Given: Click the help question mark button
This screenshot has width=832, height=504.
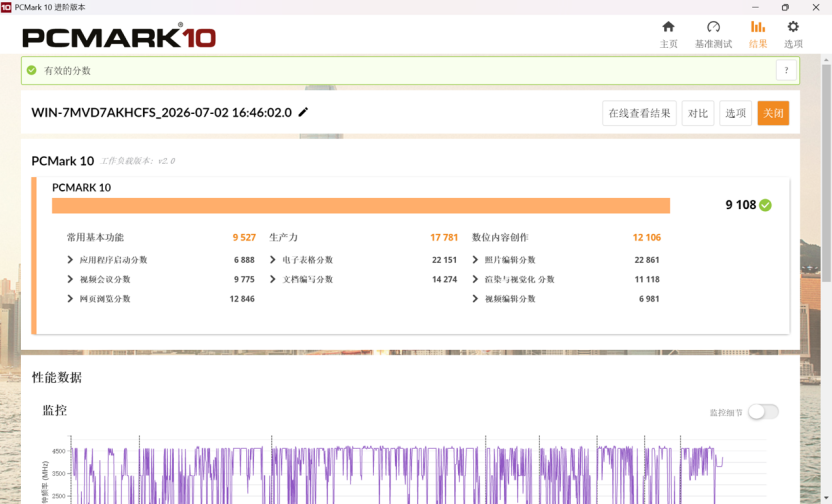Looking at the screenshot, I should click(786, 70).
